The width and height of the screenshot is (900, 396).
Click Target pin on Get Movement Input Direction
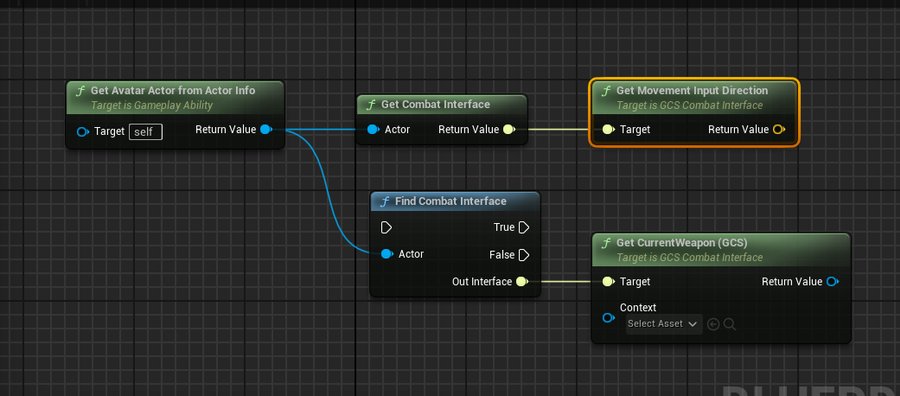[608, 130]
